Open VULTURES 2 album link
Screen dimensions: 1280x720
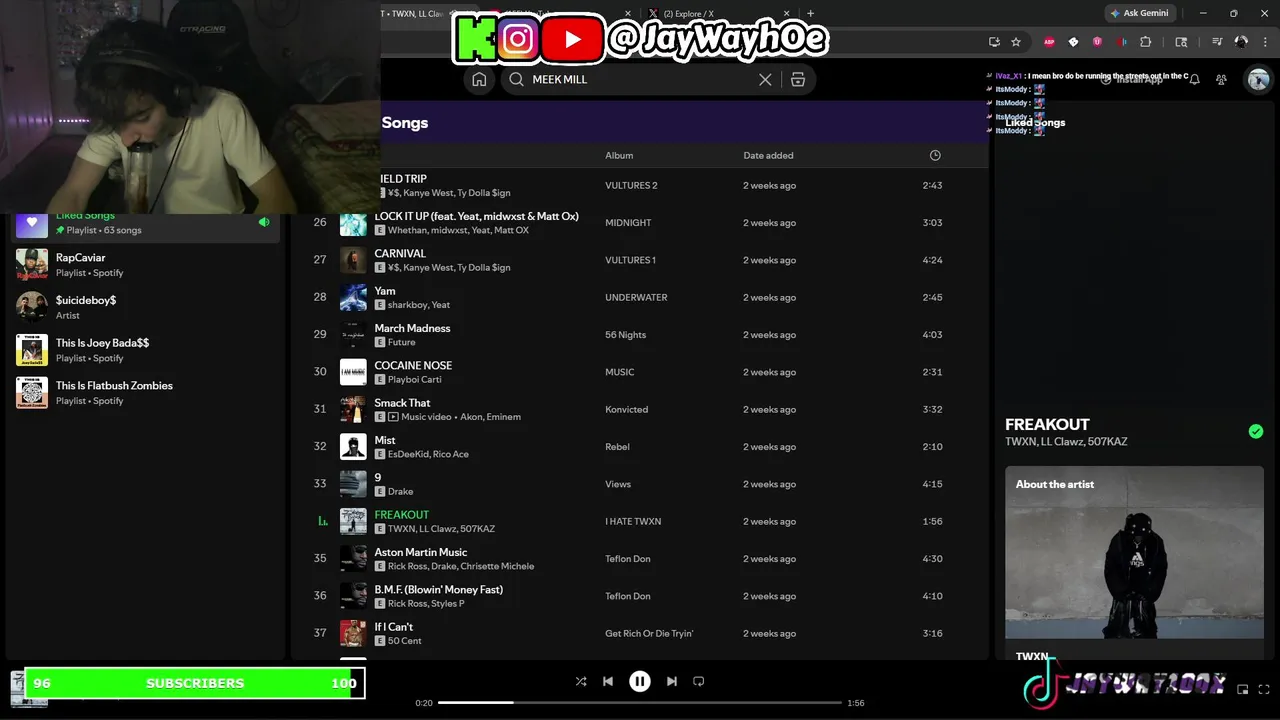[631, 185]
